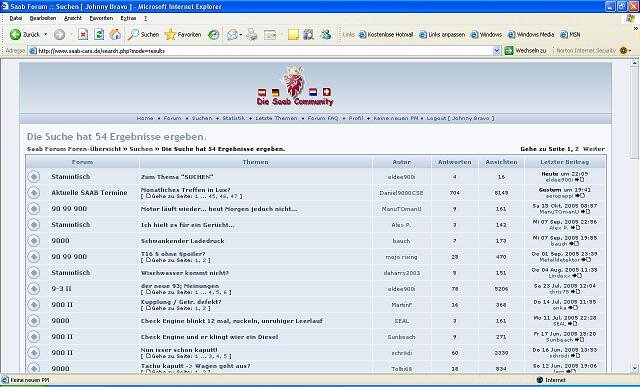The width and height of the screenshot is (640, 387).
Task: Jump to latest post icon by aeropeppi
Action: coord(580,196)
